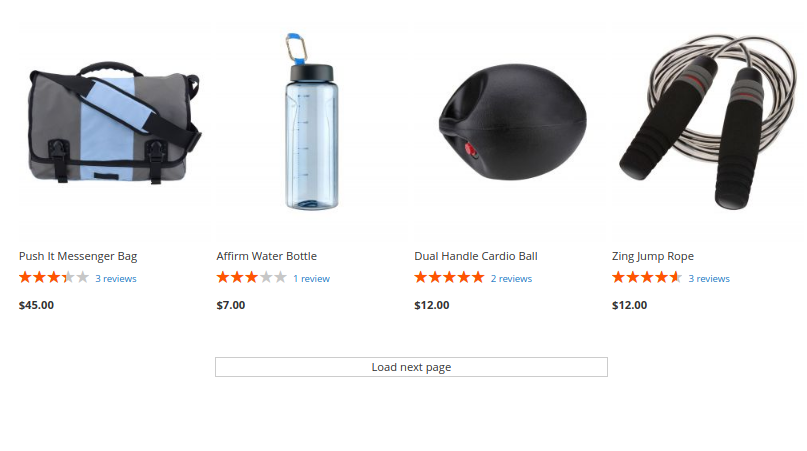View 2 reviews for Dual Handle Cardio Ball
Screen dimensions: 807x451
[x=511, y=279]
